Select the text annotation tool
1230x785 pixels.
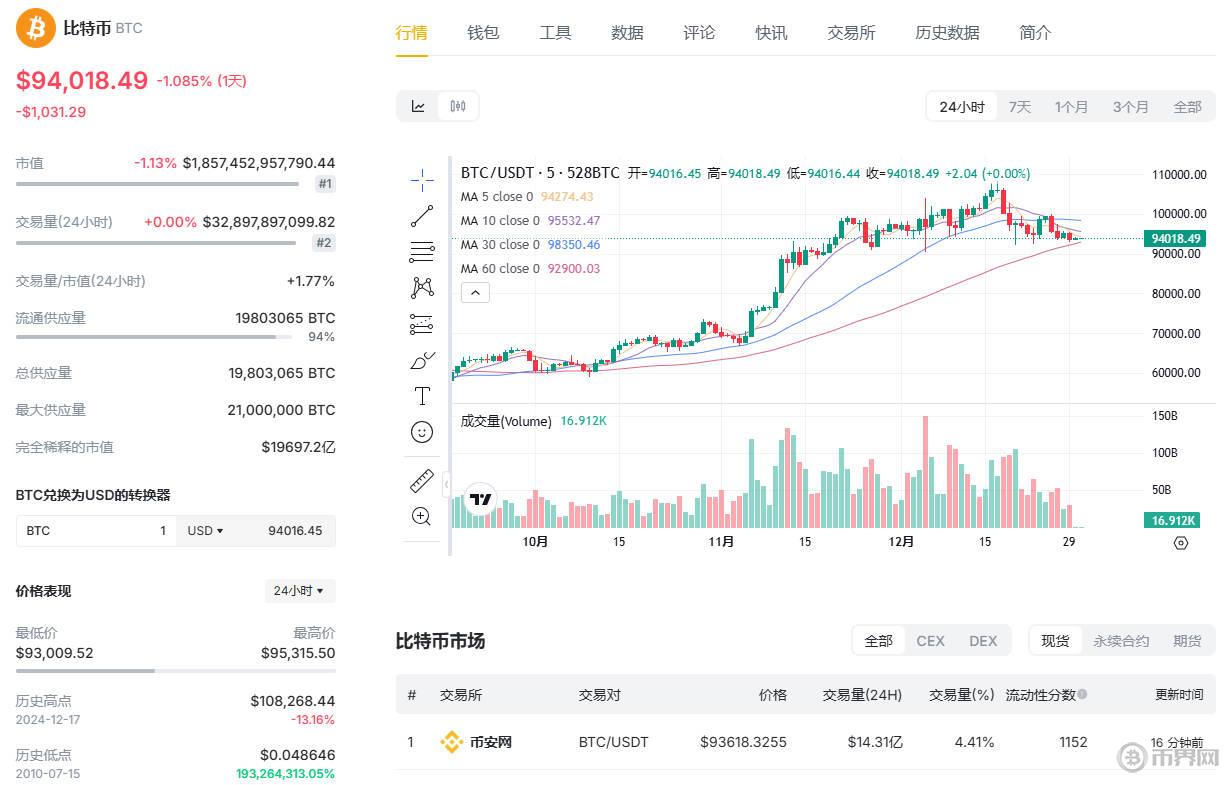point(421,395)
